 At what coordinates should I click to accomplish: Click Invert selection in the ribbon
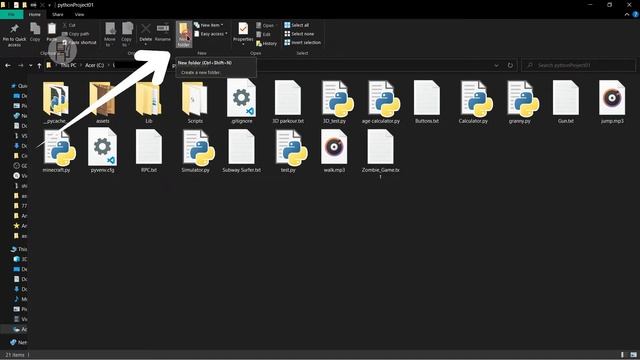tap(302, 42)
